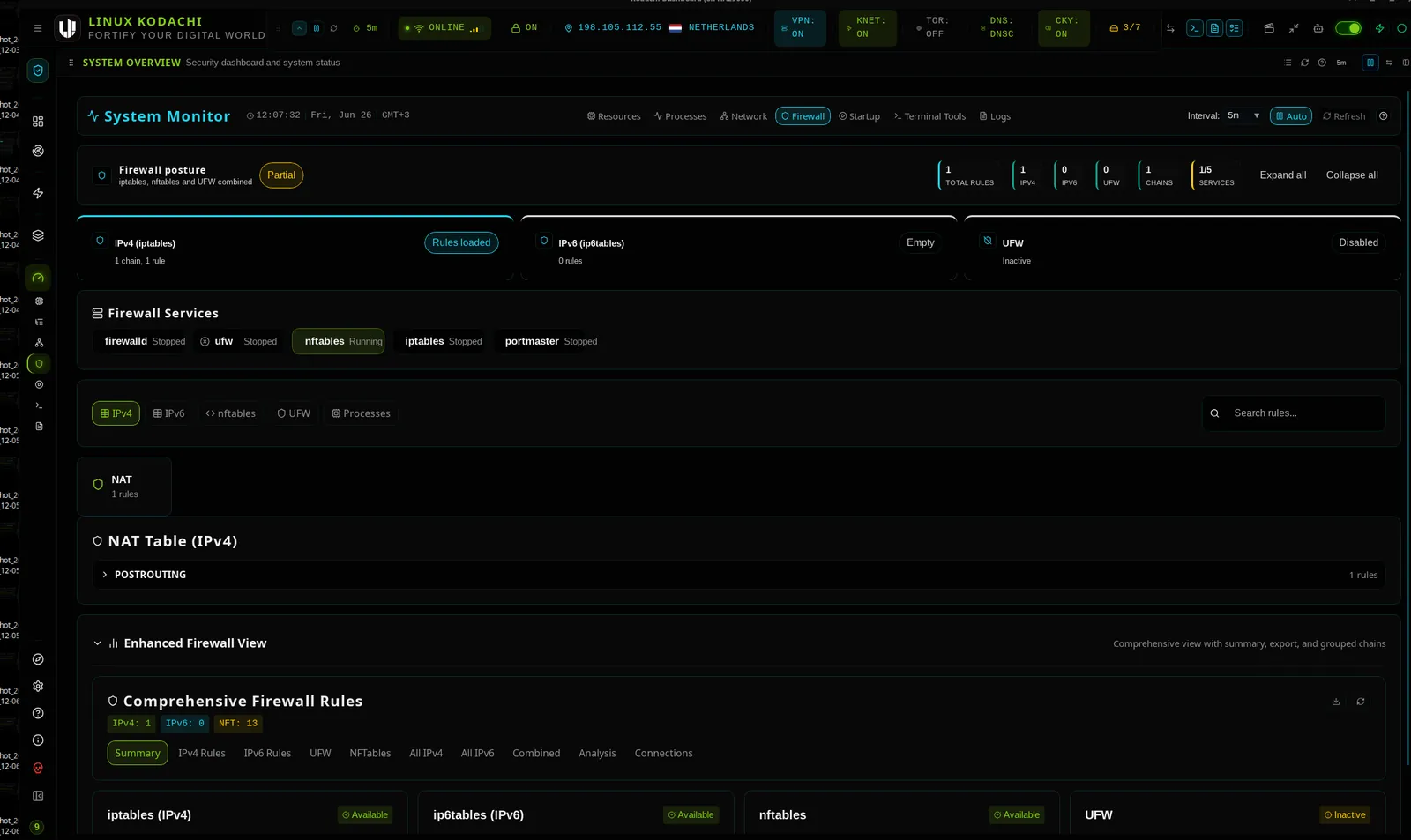The image size is (1411, 840).
Task: Click the nftables Running service chip
Action: click(x=339, y=341)
